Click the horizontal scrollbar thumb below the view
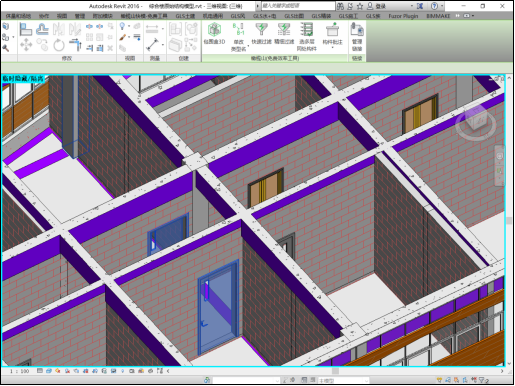Screen dimensions: 515x386 335,371
